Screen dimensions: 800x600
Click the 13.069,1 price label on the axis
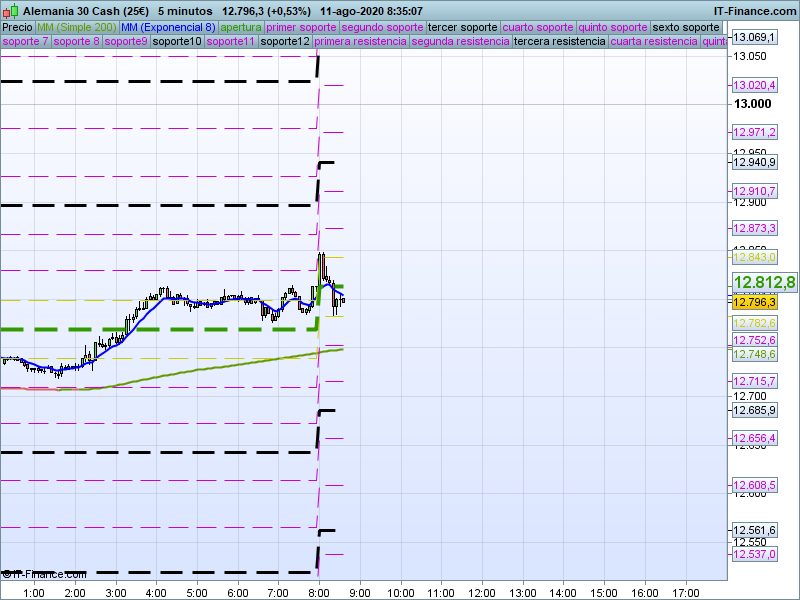tap(755, 37)
